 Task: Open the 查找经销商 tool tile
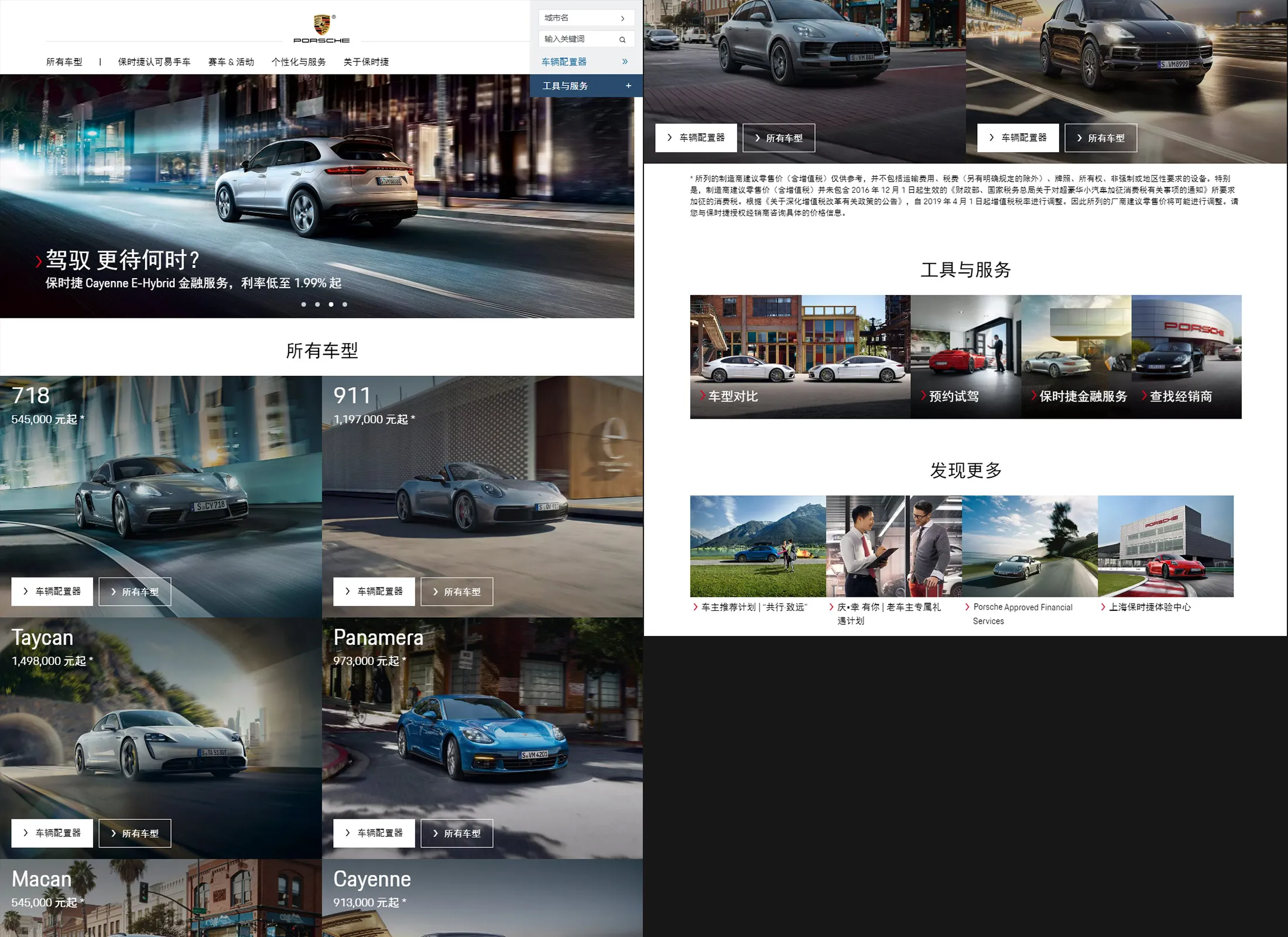1187,357
